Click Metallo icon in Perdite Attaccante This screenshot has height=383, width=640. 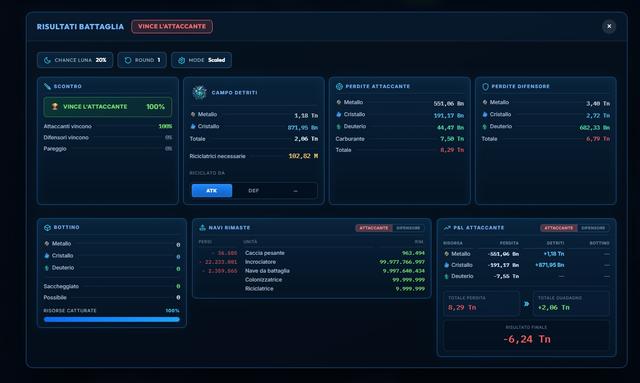(338, 102)
